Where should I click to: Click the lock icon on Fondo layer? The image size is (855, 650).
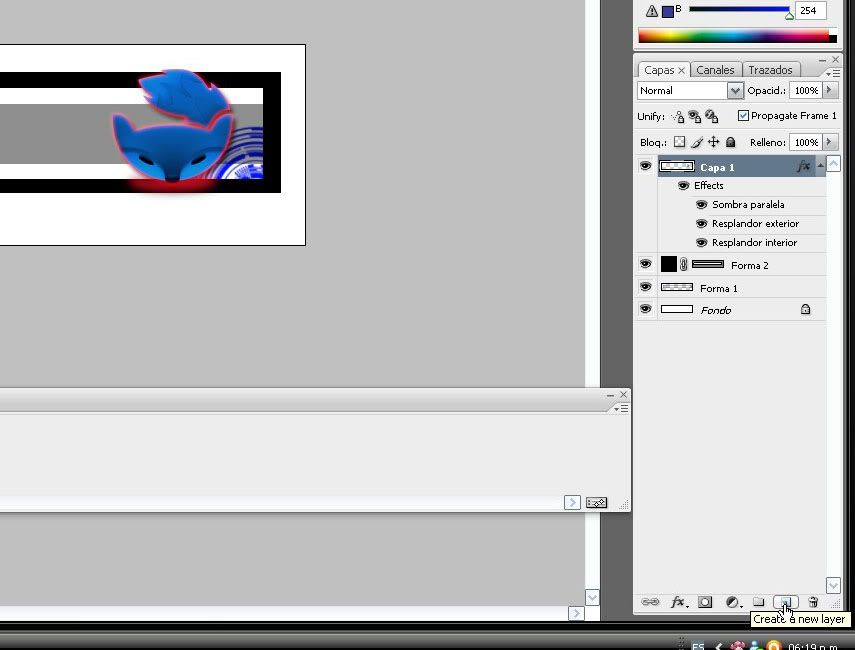click(x=805, y=309)
